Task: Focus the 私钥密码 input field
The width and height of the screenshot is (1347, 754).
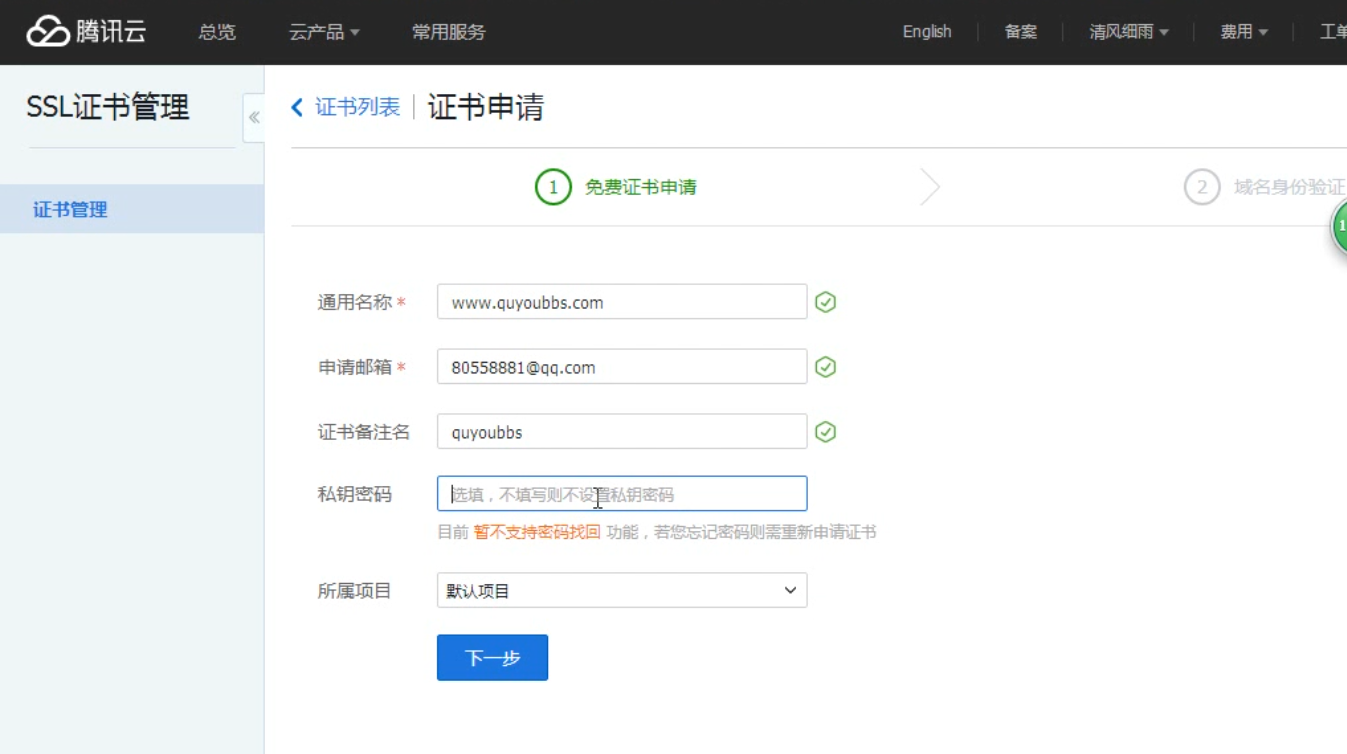Action: point(621,494)
